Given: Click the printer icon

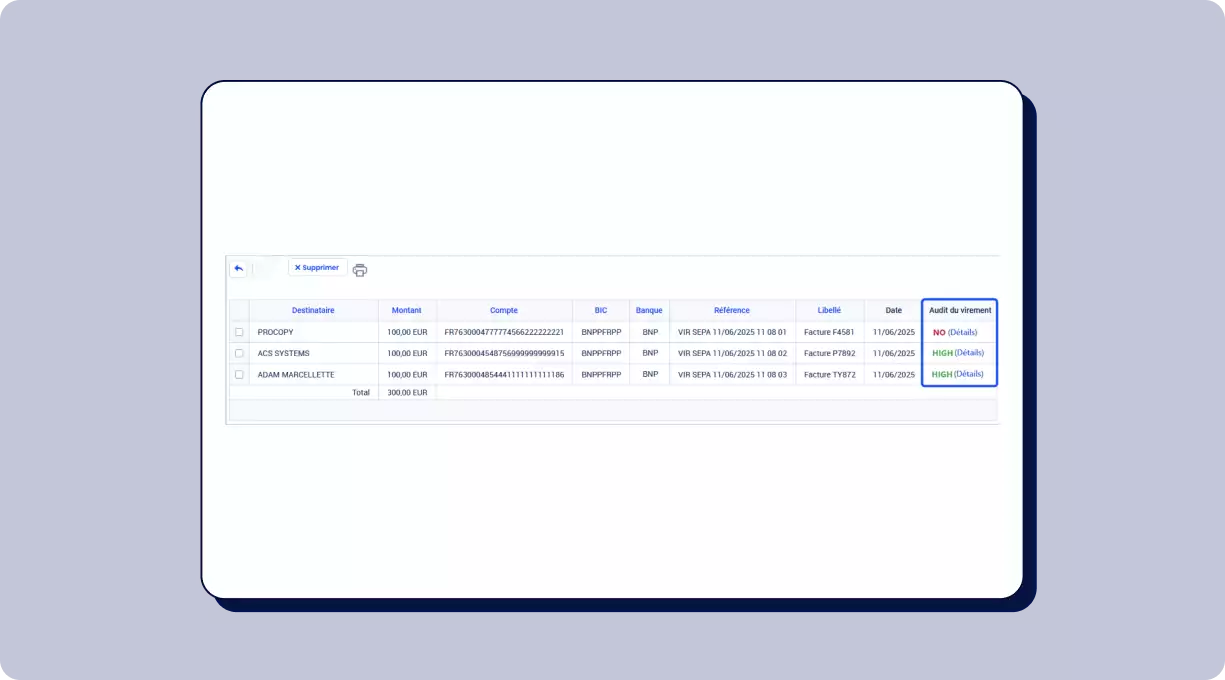Looking at the screenshot, I should (x=360, y=270).
